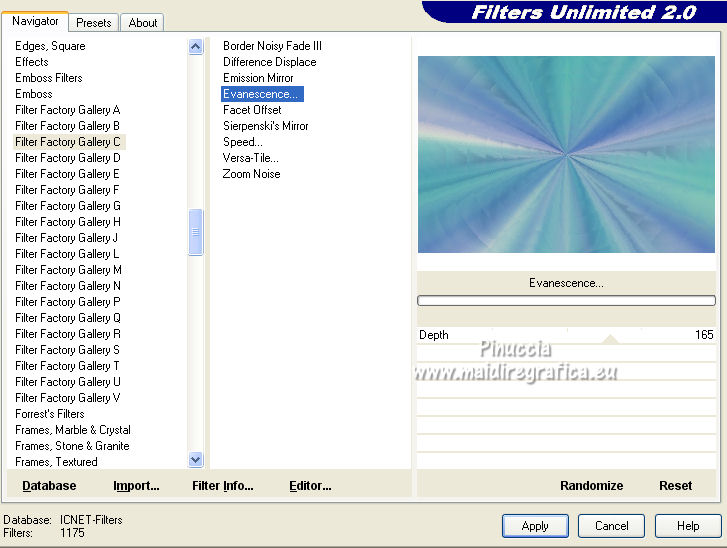Choose the Sierpenski's Mirror filter
Screen dimensions: 727x548
(266, 126)
